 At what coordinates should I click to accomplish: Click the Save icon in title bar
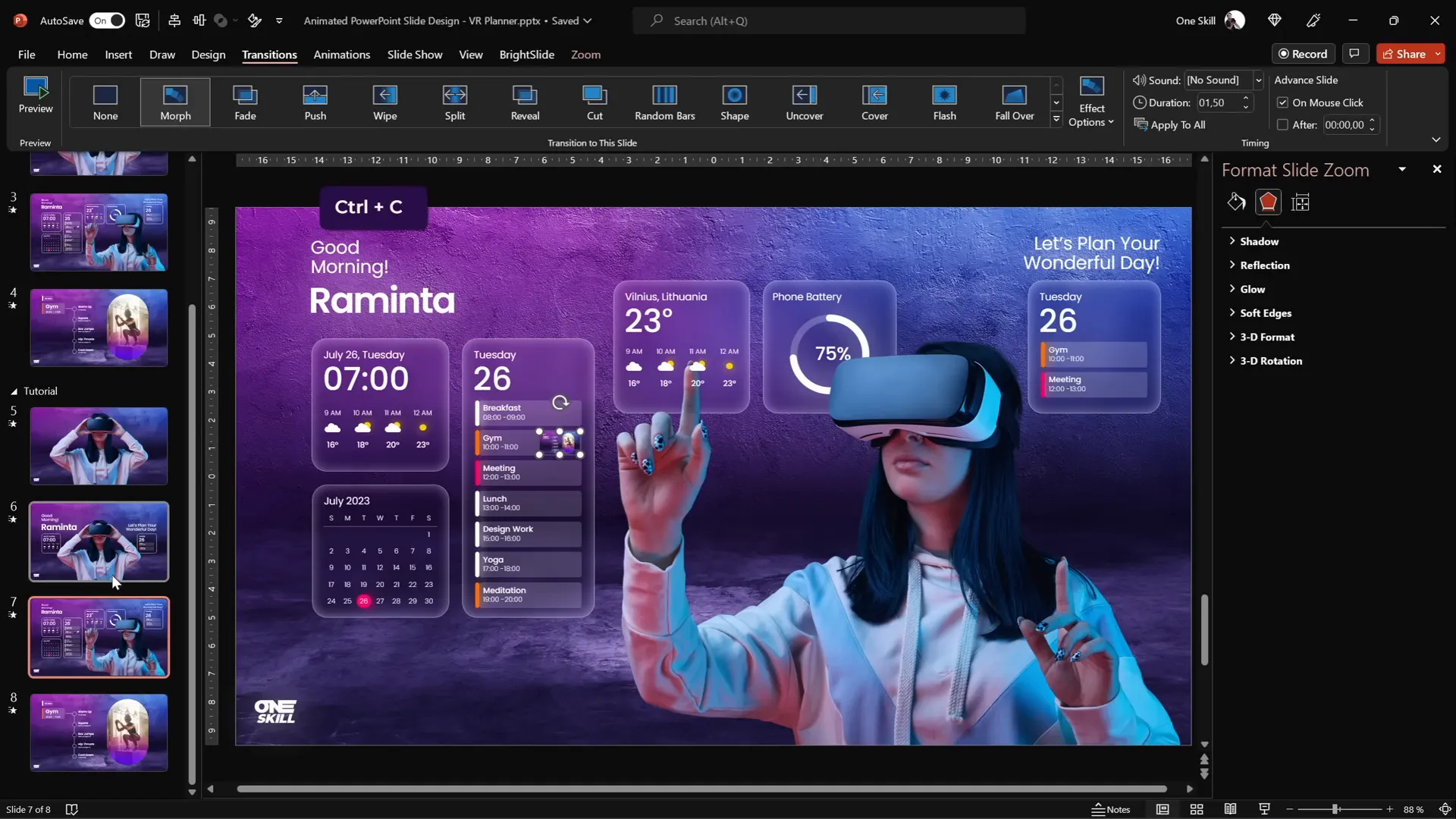pos(143,20)
